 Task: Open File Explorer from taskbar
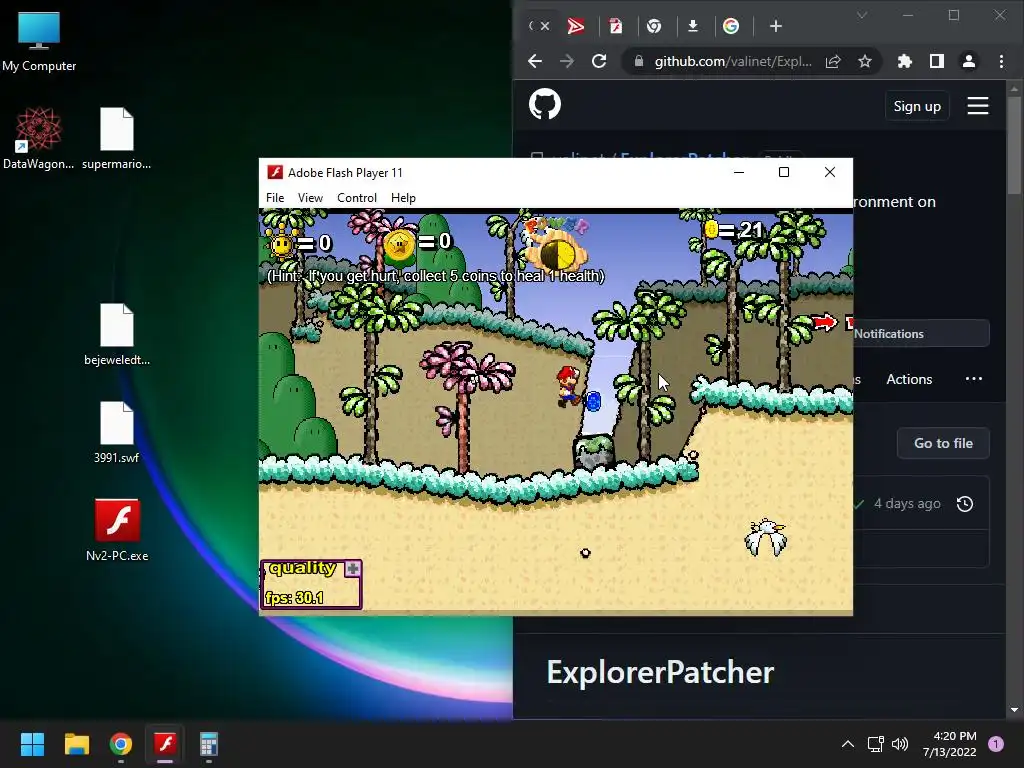76,744
